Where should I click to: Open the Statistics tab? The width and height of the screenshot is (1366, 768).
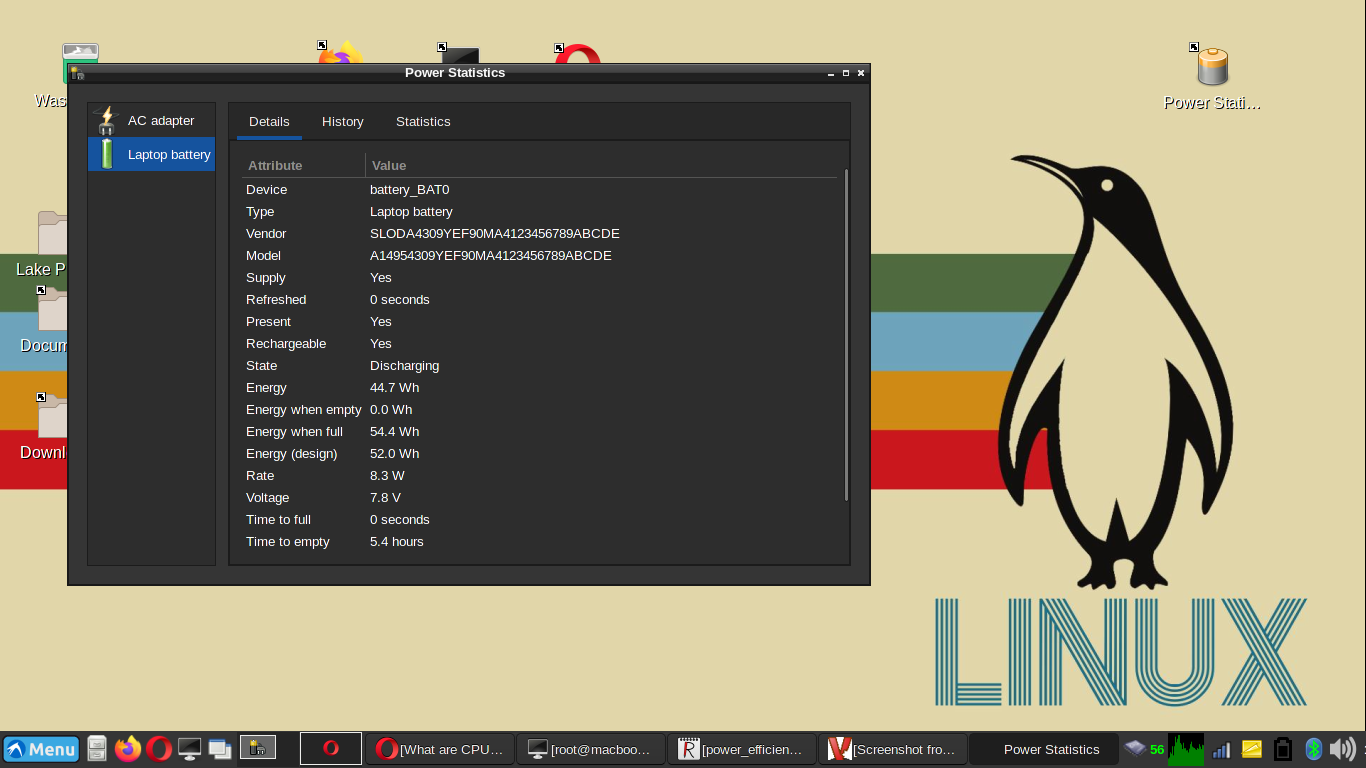point(422,121)
